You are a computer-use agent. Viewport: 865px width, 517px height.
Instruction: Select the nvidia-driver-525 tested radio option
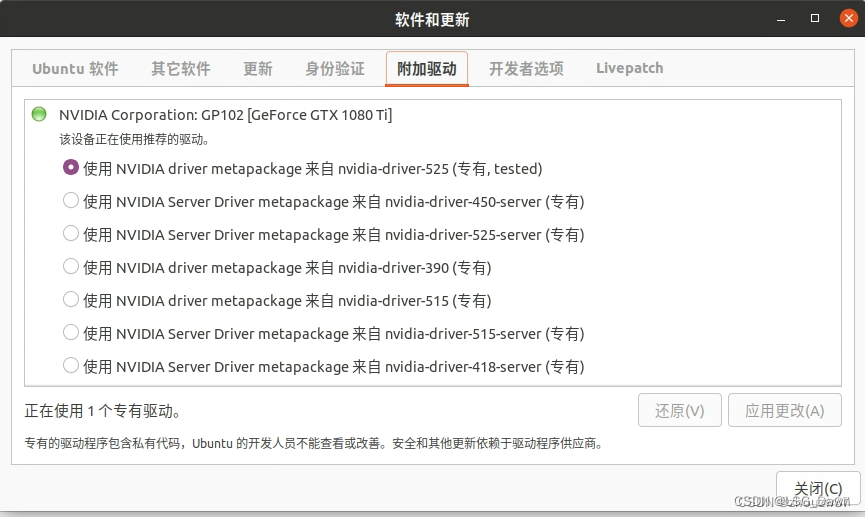coord(71,167)
